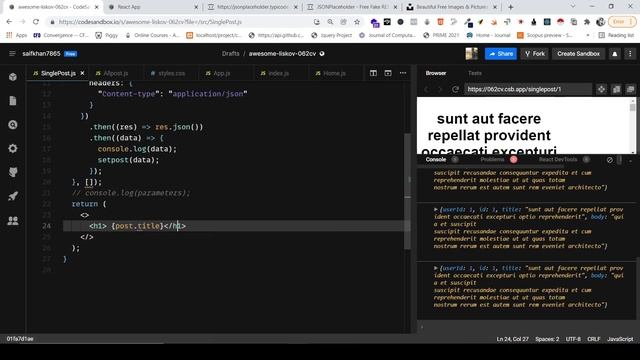Open the Drafts breadcrumb link
Viewport: 640px width, 360px height.
pos(231,53)
